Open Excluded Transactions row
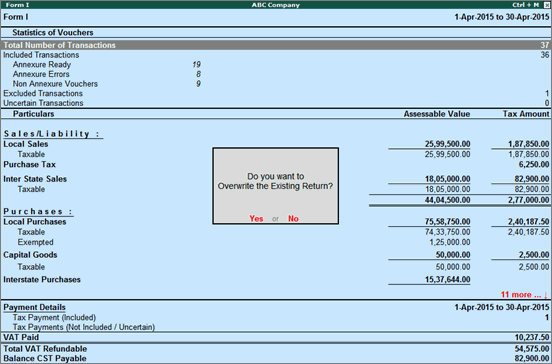Image resolution: width=552 pixels, height=364 pixels. tap(276, 93)
